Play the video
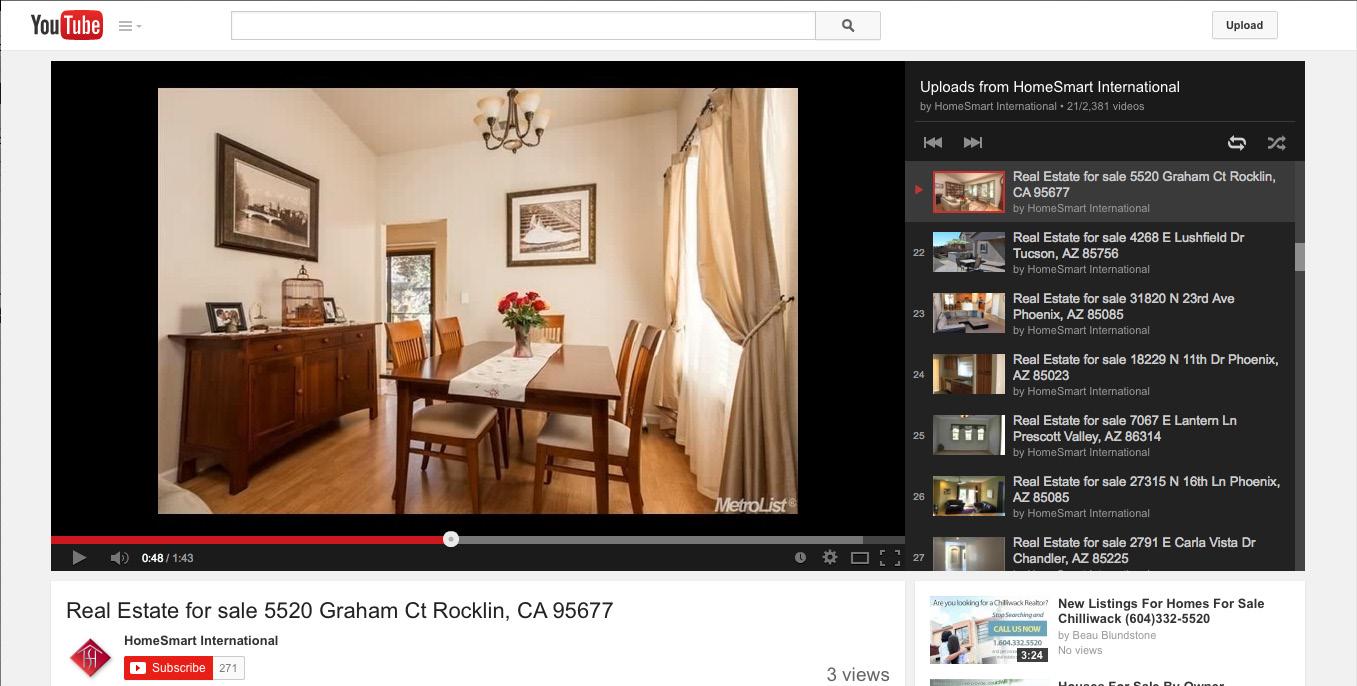The width and height of the screenshot is (1357, 686). click(79, 558)
